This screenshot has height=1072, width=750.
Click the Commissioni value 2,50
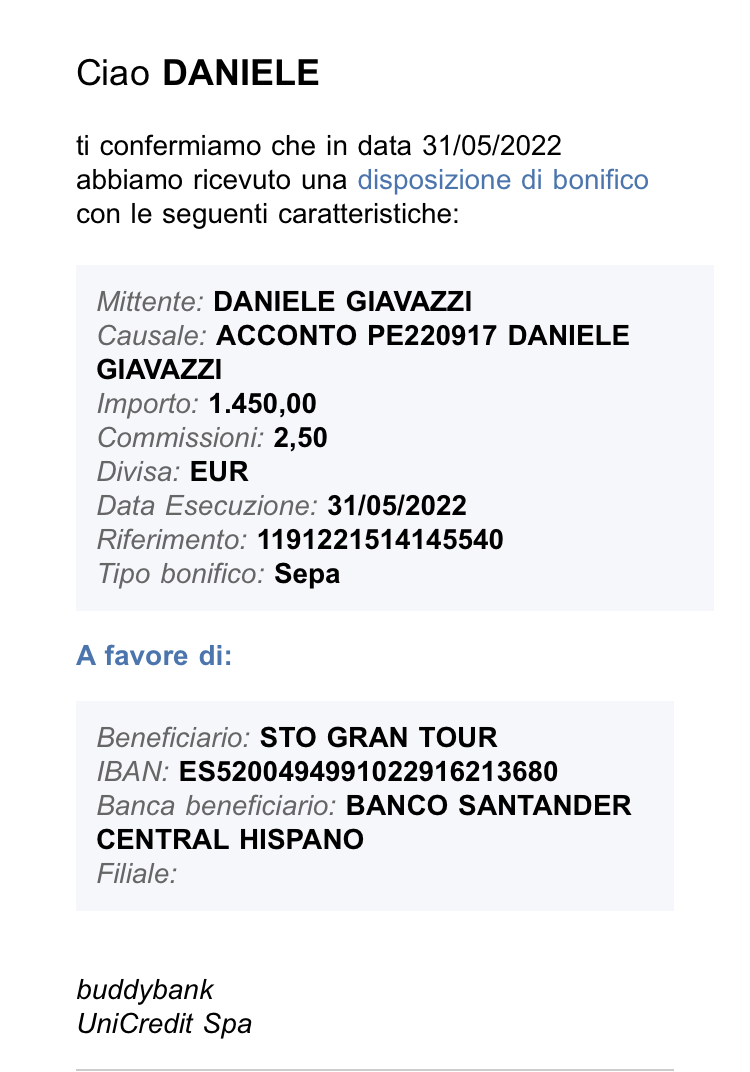click(300, 438)
